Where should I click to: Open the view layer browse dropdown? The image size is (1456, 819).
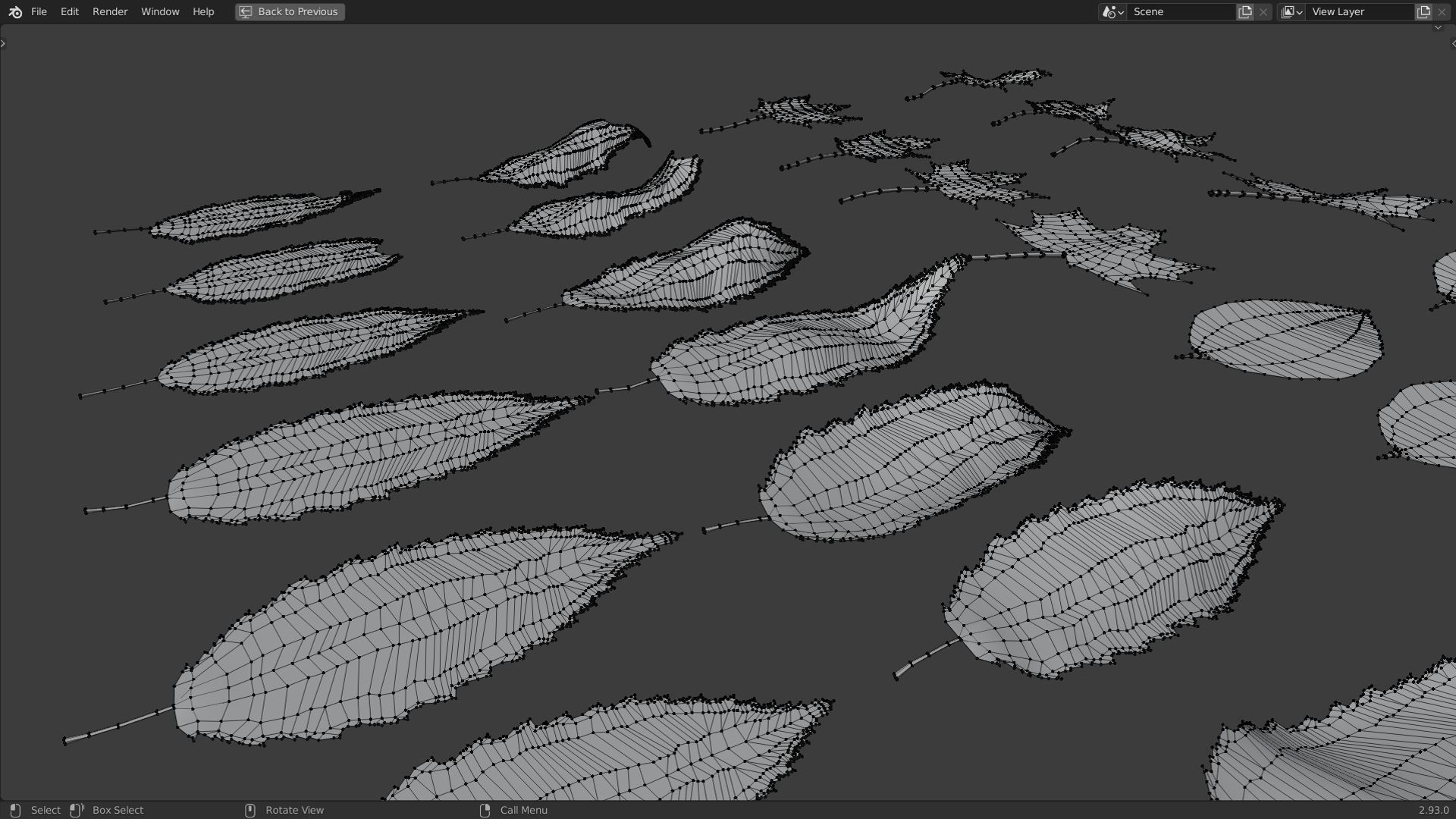pos(1291,12)
